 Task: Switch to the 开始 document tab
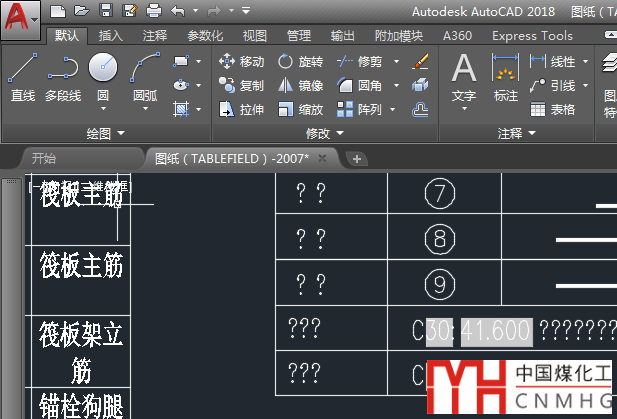point(44,158)
